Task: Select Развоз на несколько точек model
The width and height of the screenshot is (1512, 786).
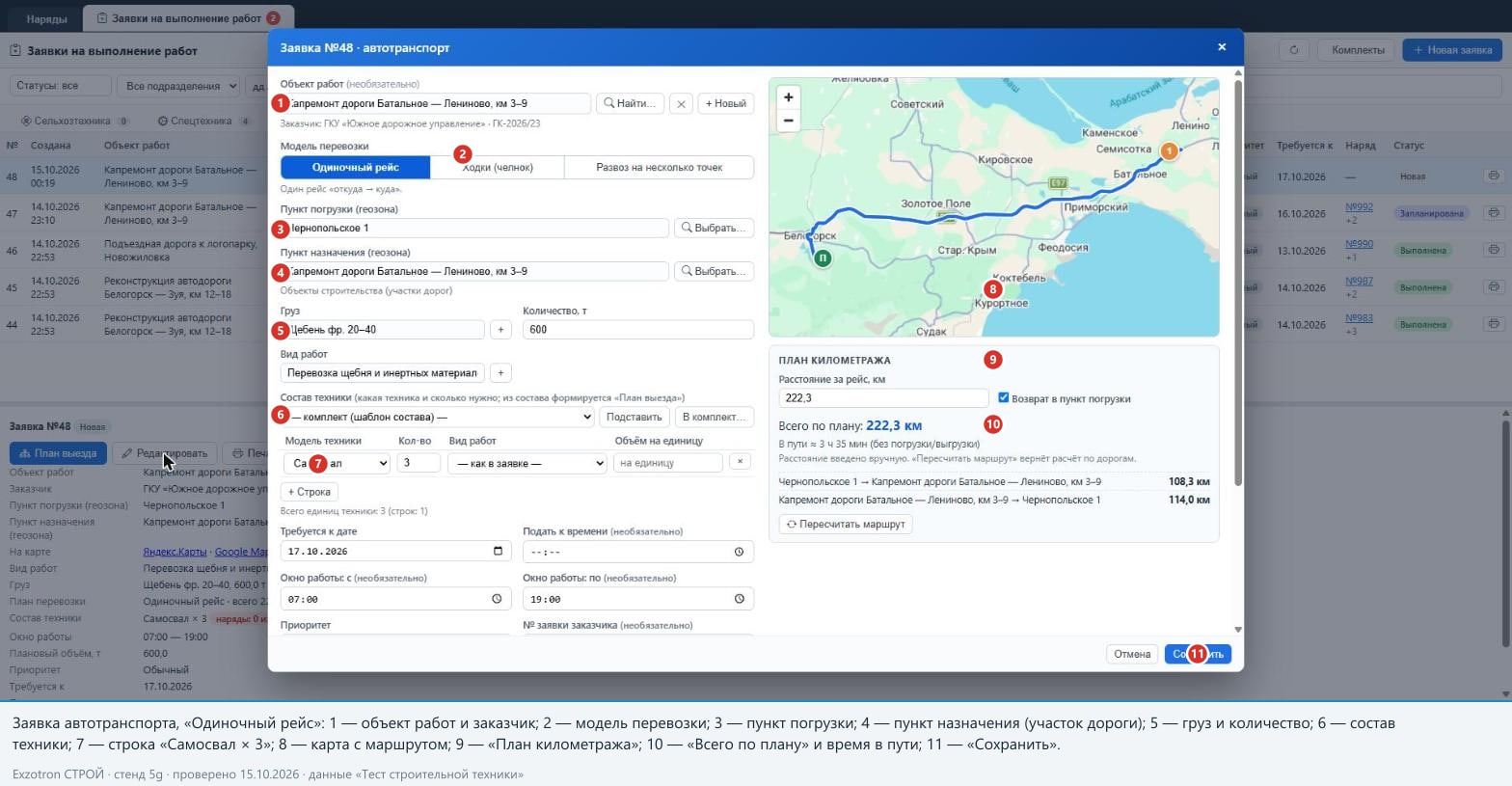Action: [660, 167]
